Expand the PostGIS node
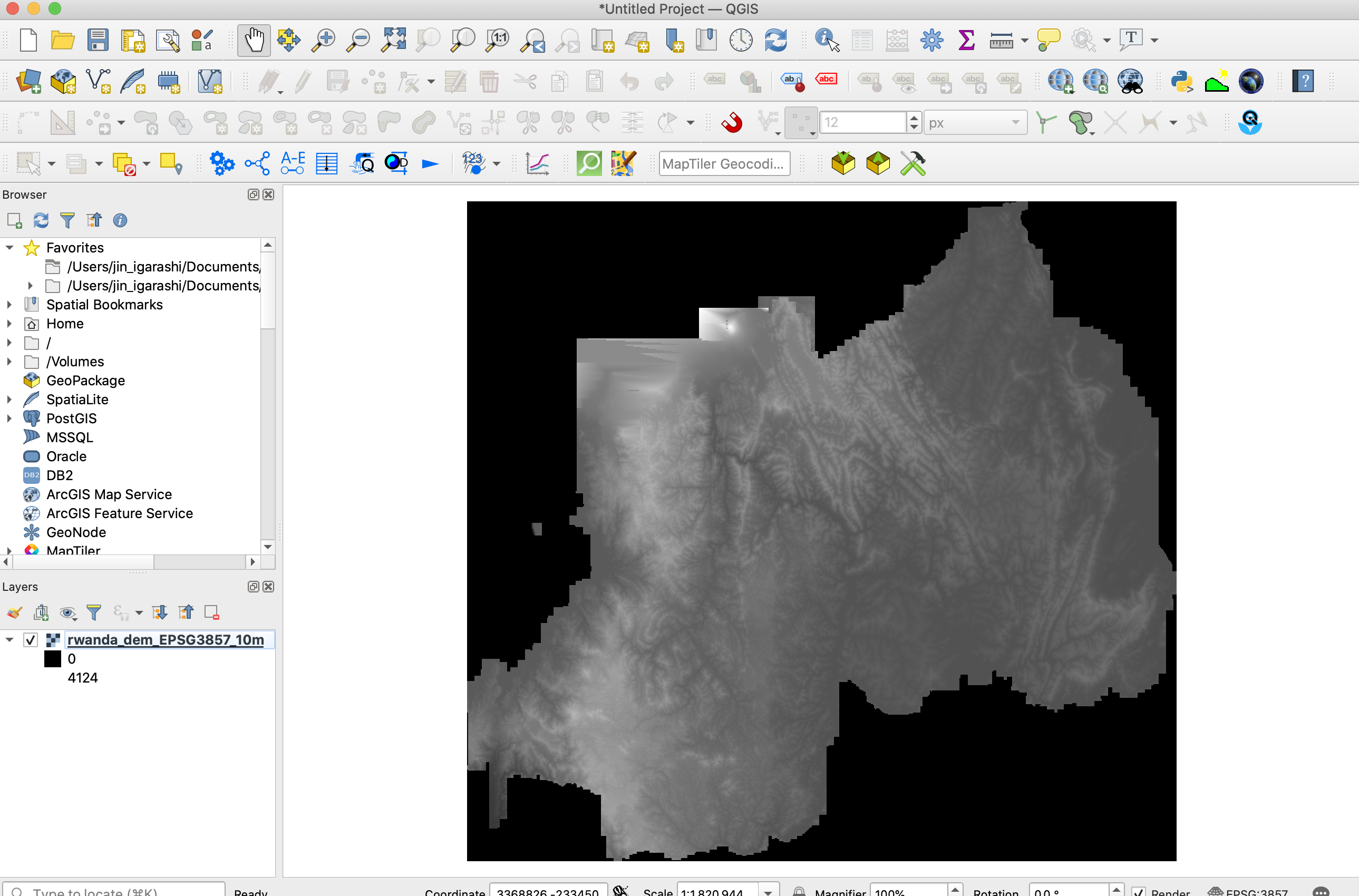Viewport: 1359px width, 896px height. pos(9,418)
